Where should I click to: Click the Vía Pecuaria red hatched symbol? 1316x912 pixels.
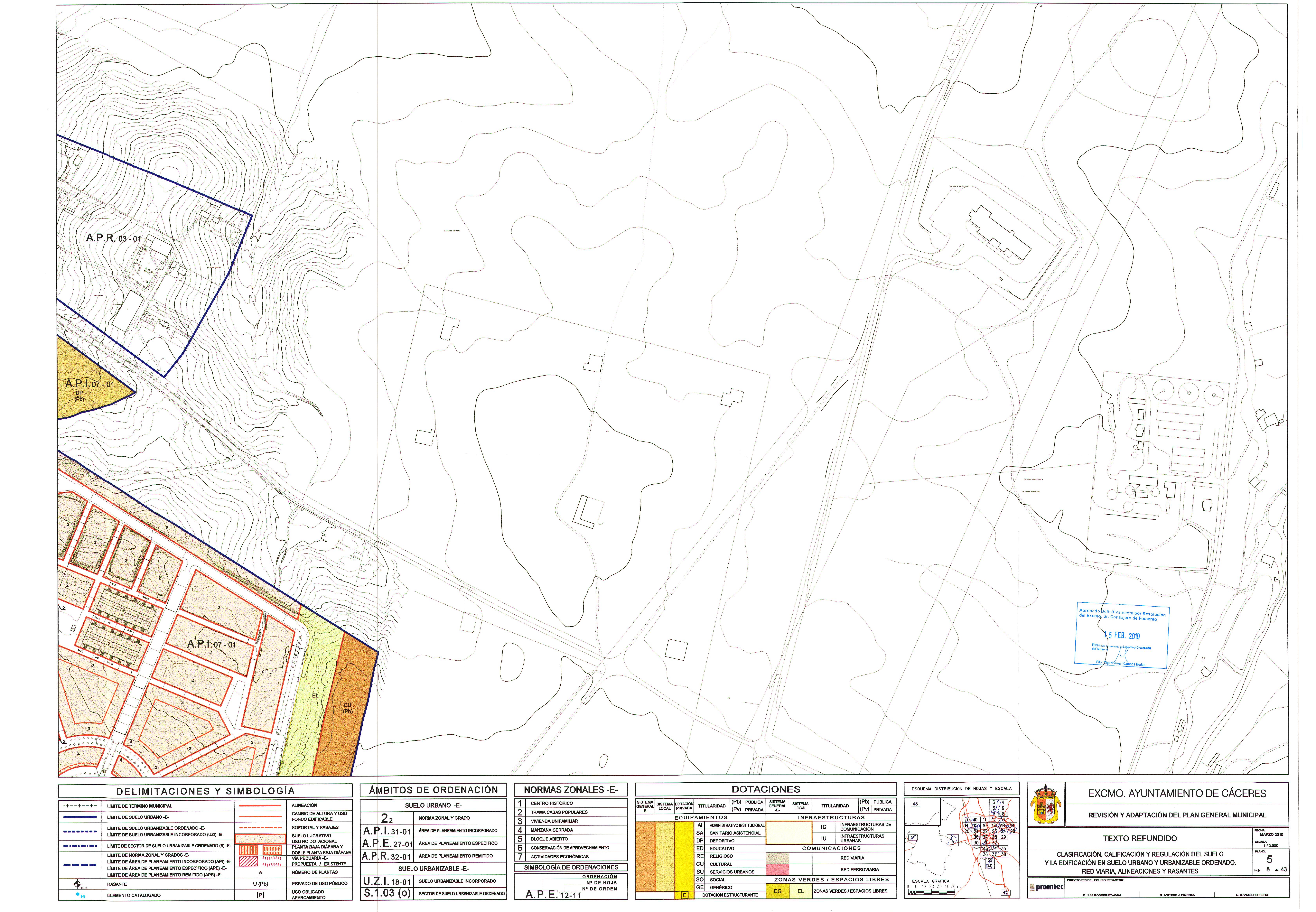(248, 862)
